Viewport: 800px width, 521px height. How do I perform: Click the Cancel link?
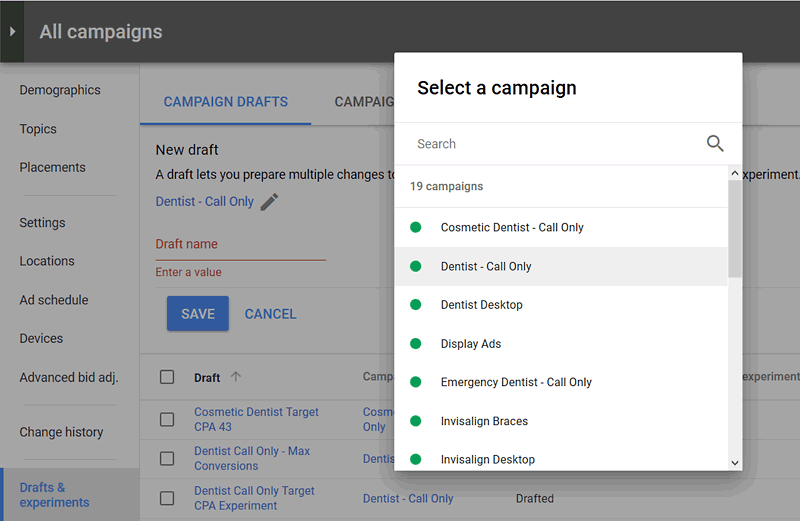click(270, 314)
